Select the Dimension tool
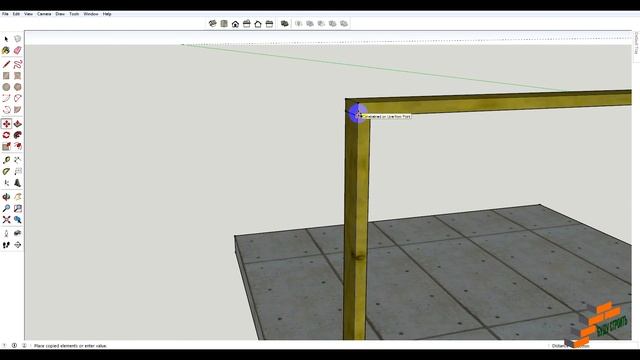 click(18, 160)
